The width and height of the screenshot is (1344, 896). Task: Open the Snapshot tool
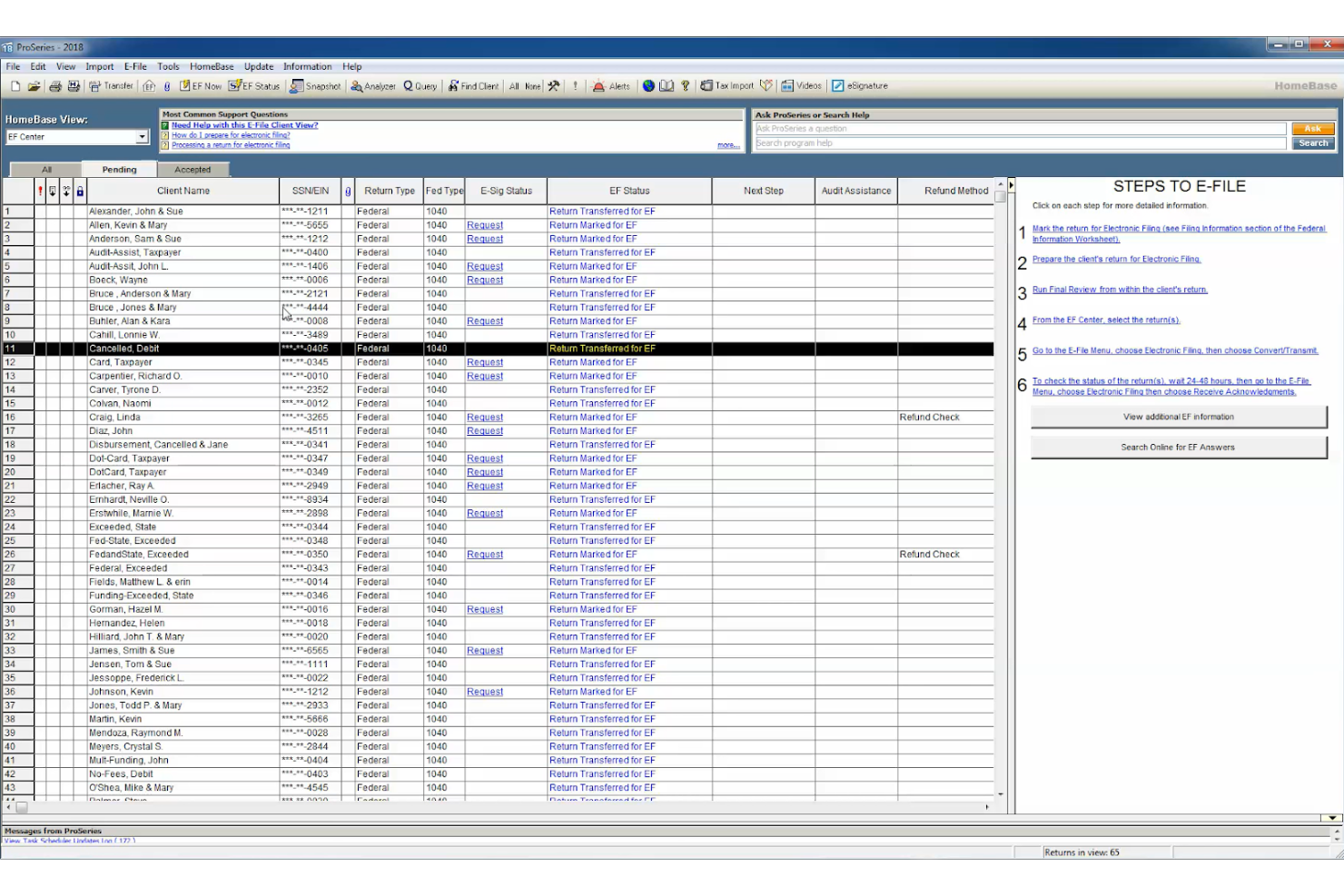(x=315, y=86)
